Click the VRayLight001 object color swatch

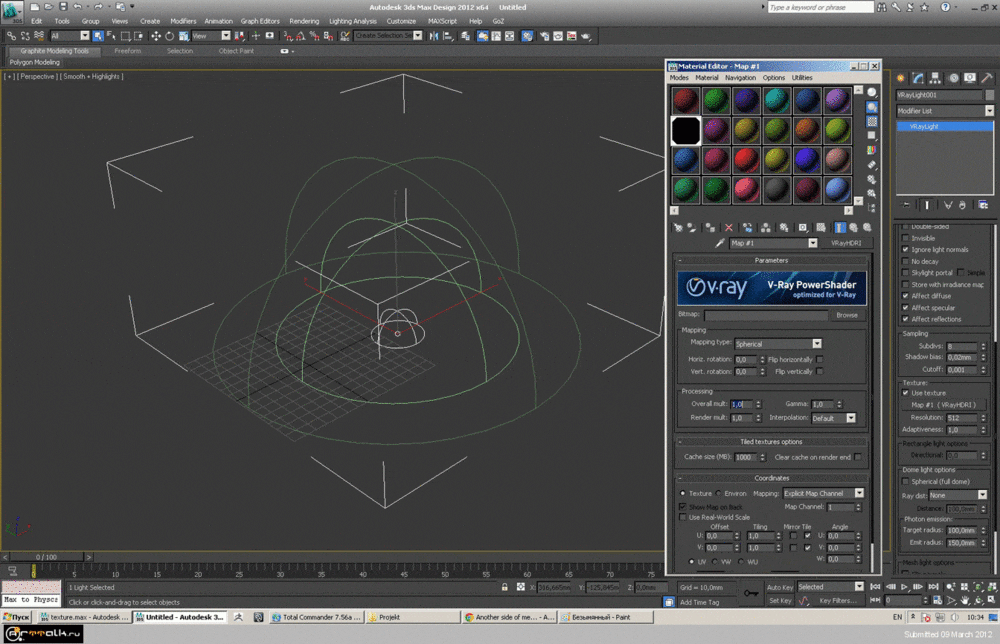point(989,95)
